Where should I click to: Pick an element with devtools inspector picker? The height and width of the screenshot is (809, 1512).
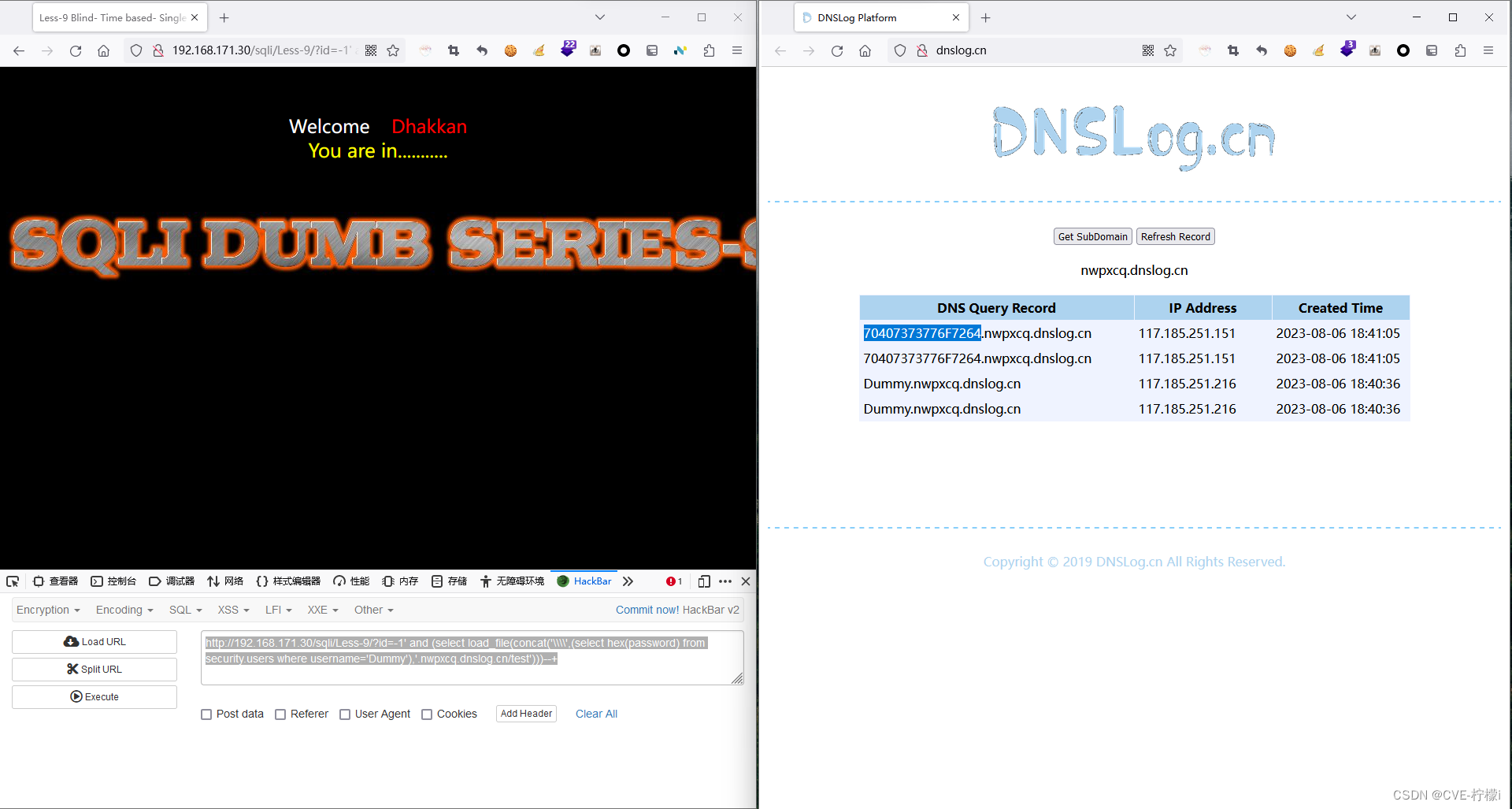(x=13, y=581)
